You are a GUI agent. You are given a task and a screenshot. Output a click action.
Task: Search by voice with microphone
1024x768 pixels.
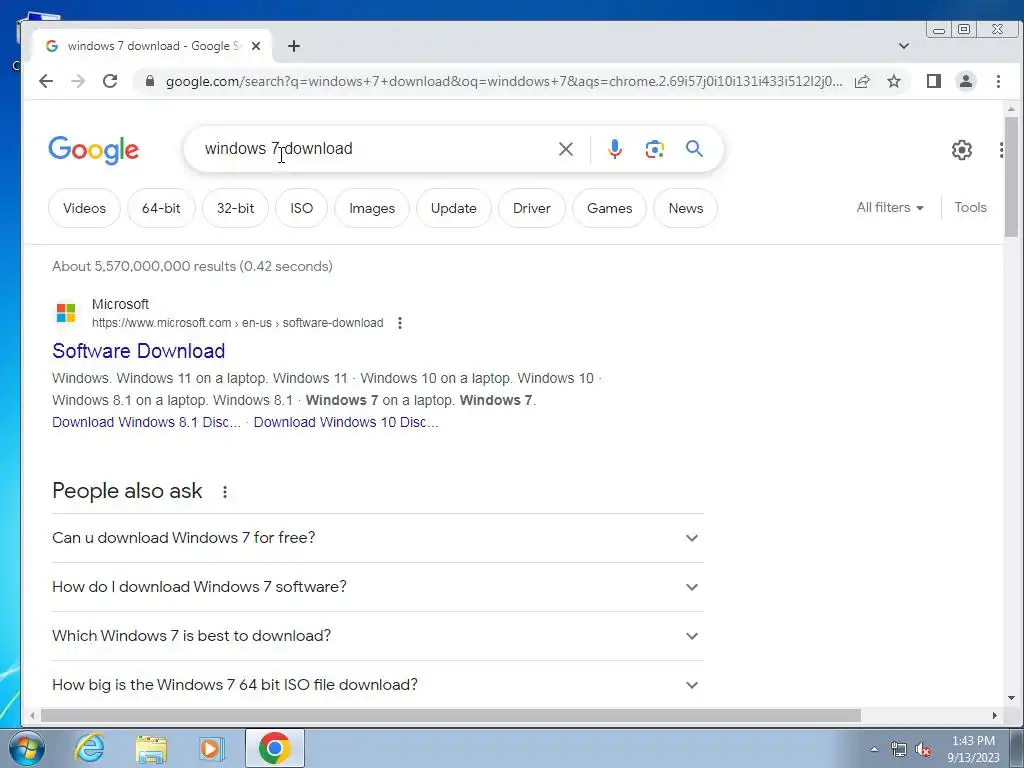pyautogui.click(x=615, y=149)
